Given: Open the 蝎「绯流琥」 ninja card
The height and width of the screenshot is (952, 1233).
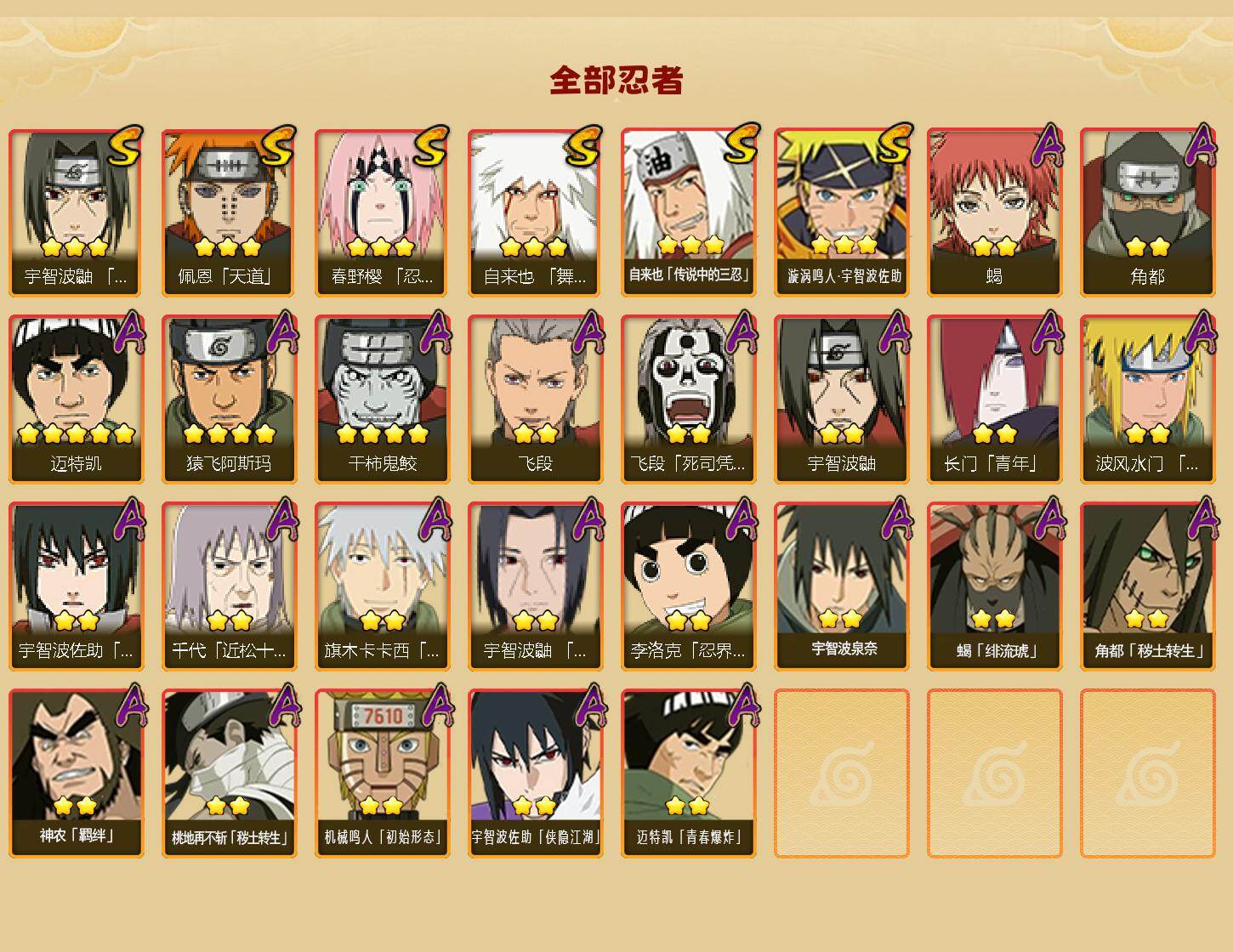Looking at the screenshot, I should pyautogui.click(x=995, y=586).
